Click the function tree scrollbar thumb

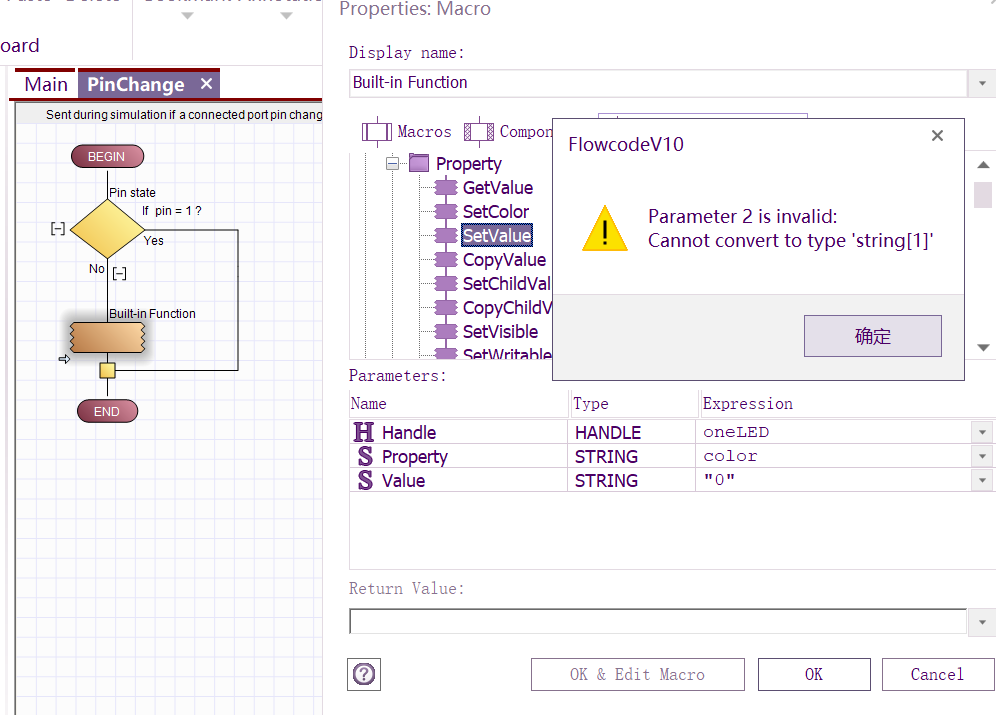coord(983,195)
